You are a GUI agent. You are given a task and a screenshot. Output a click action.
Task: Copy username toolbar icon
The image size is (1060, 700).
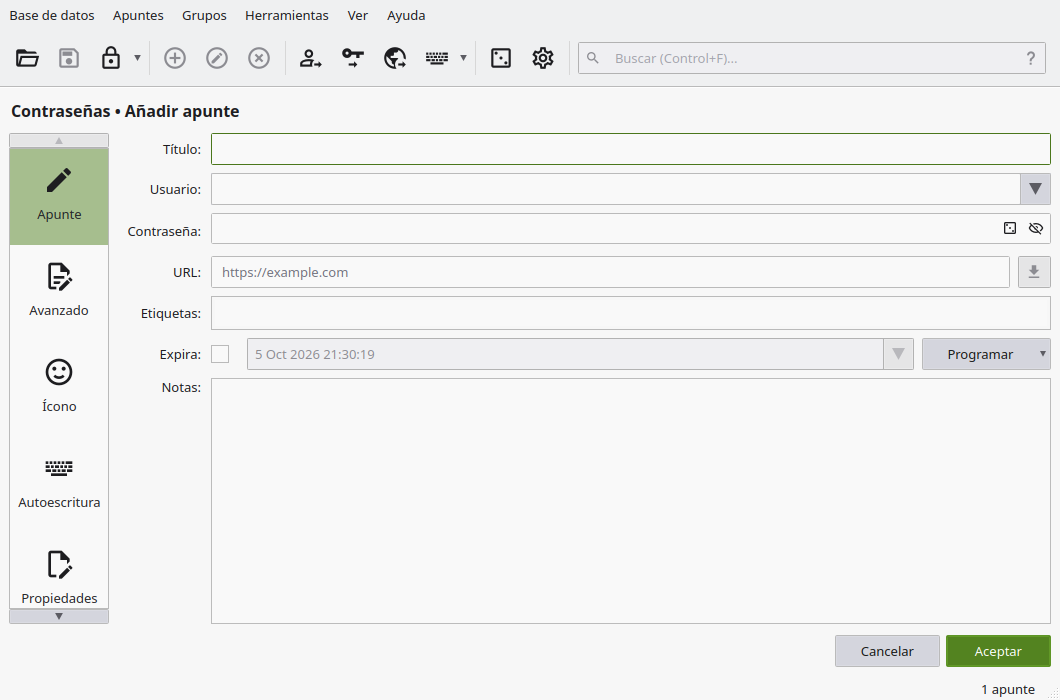tap(310, 58)
